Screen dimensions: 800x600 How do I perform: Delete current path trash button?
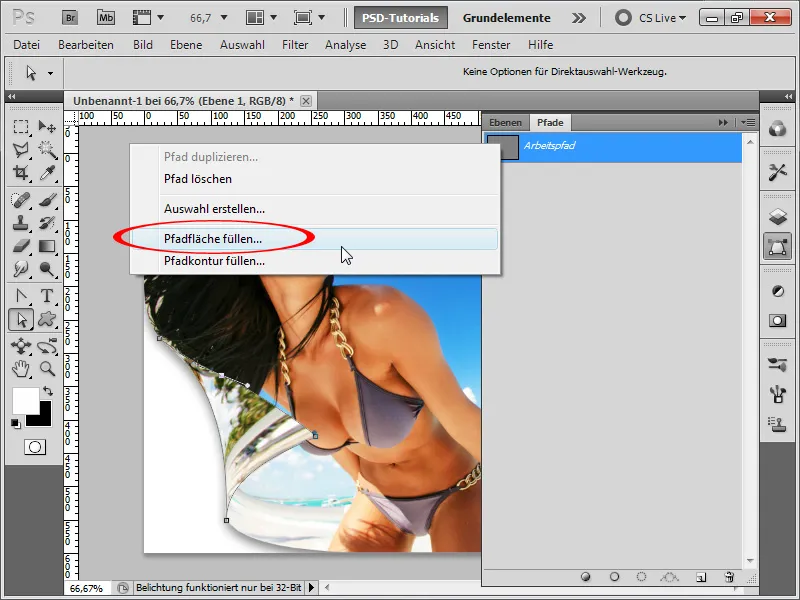[x=729, y=577]
